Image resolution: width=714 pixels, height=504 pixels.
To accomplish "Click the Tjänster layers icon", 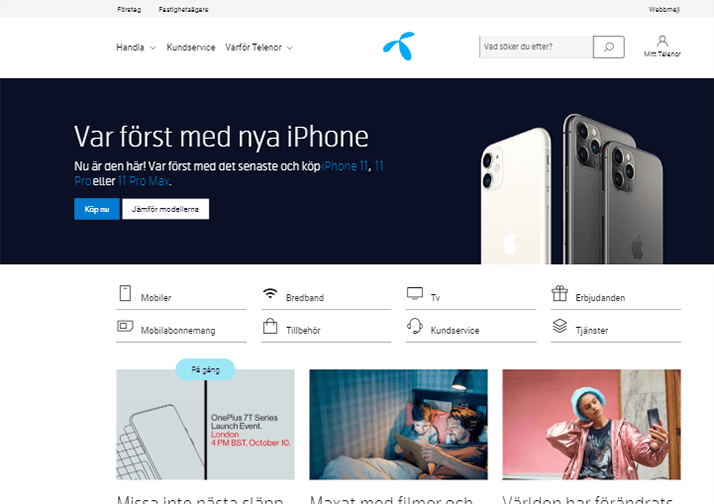I will click(x=560, y=326).
